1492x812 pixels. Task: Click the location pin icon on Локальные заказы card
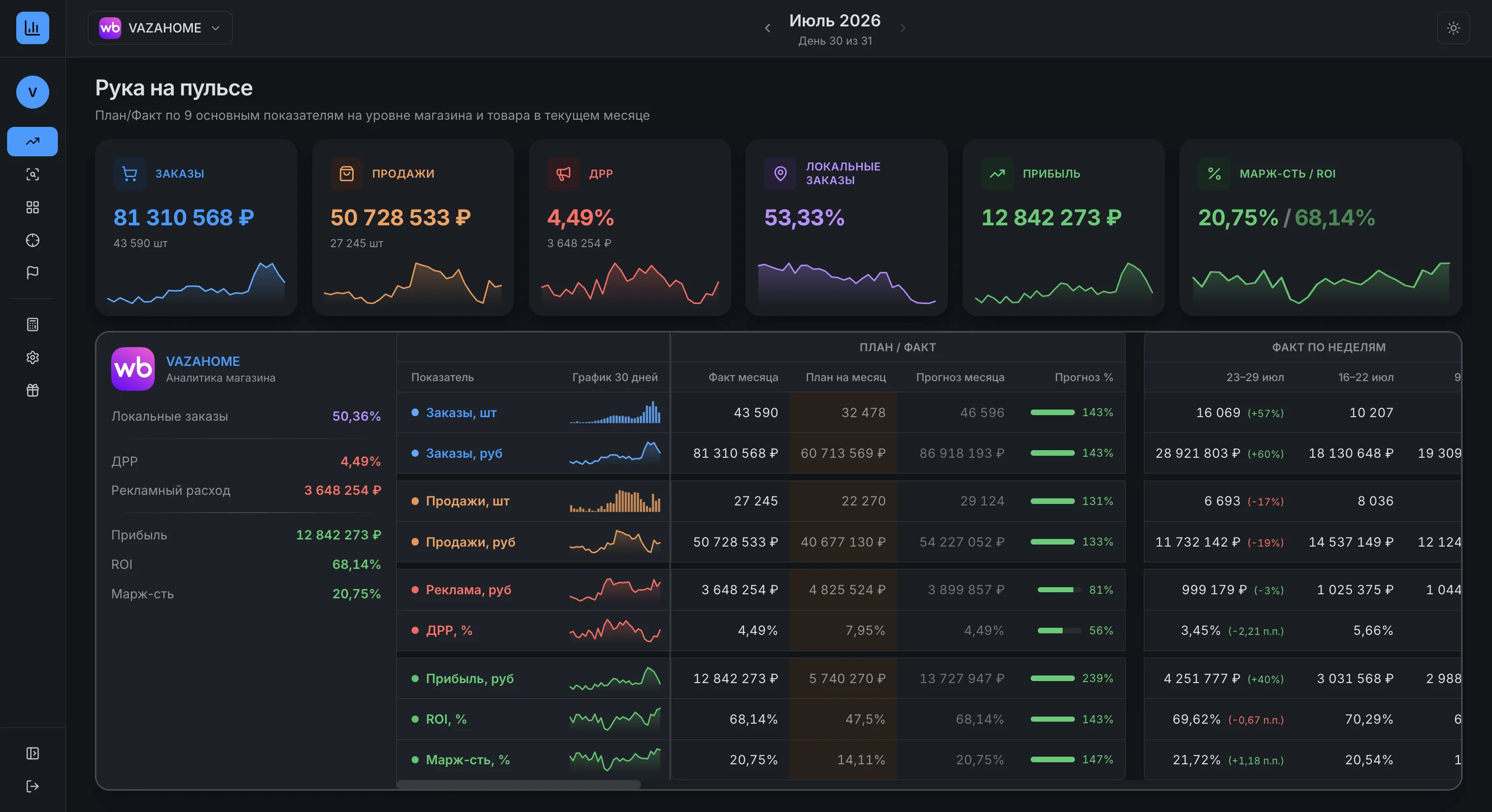(x=780, y=174)
